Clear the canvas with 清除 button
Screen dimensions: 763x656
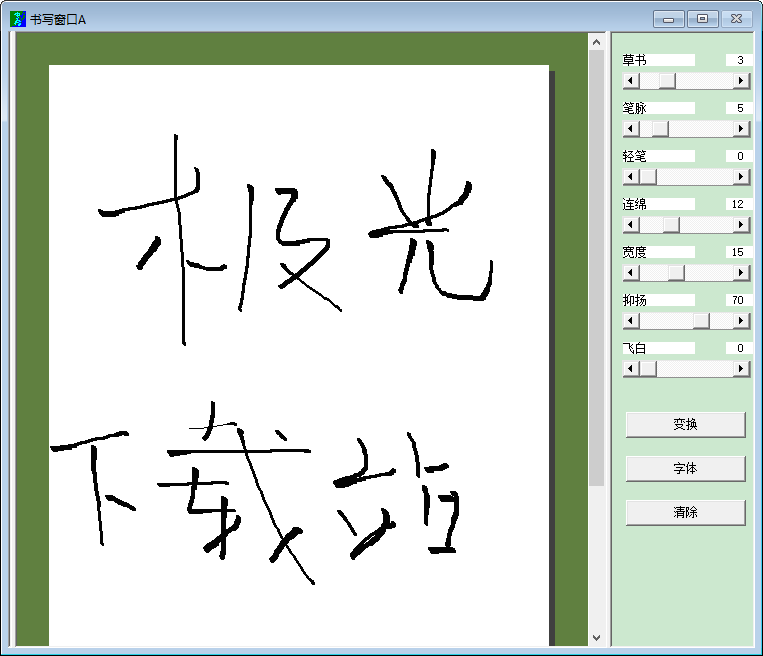tap(685, 512)
